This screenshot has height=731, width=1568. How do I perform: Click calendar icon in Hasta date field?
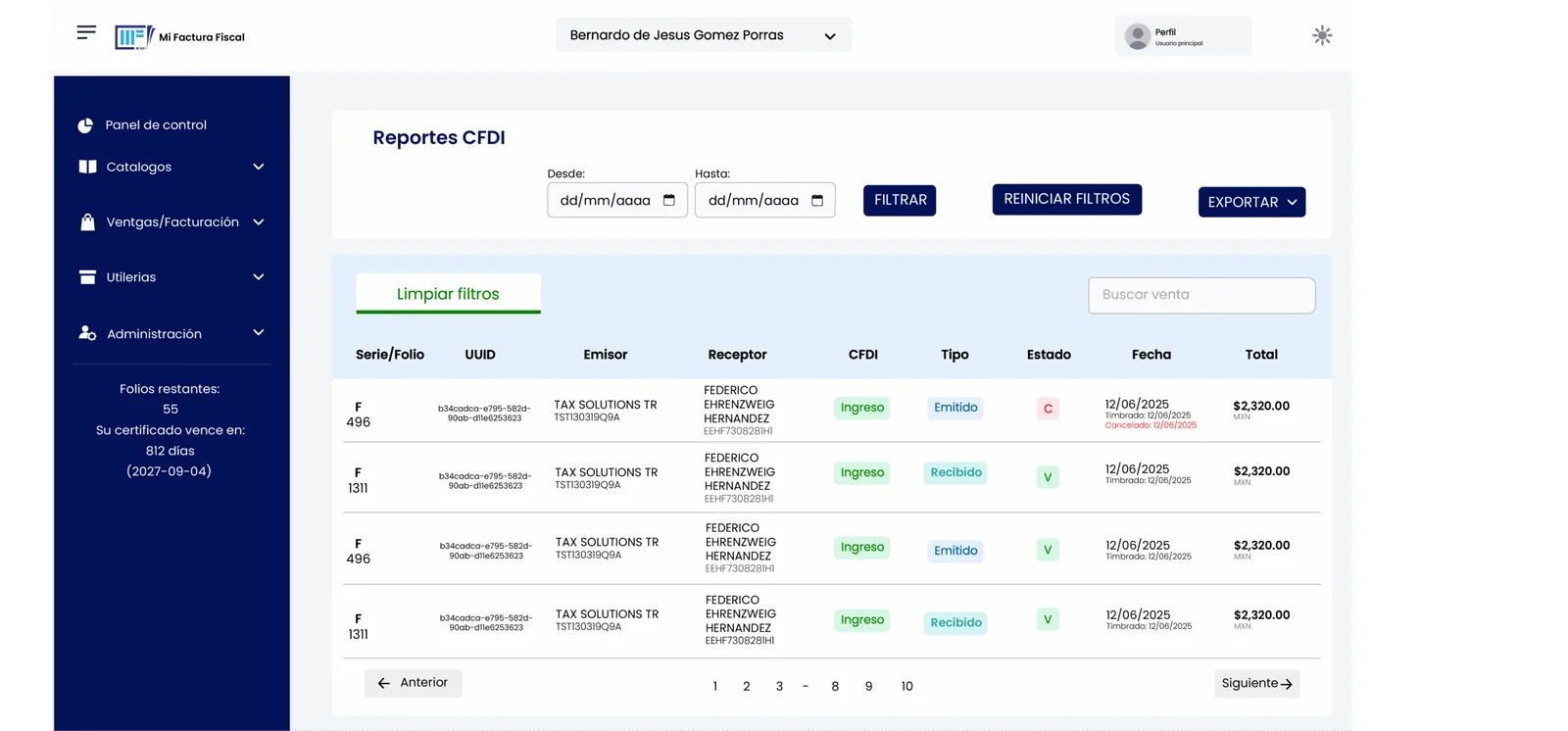pos(817,200)
